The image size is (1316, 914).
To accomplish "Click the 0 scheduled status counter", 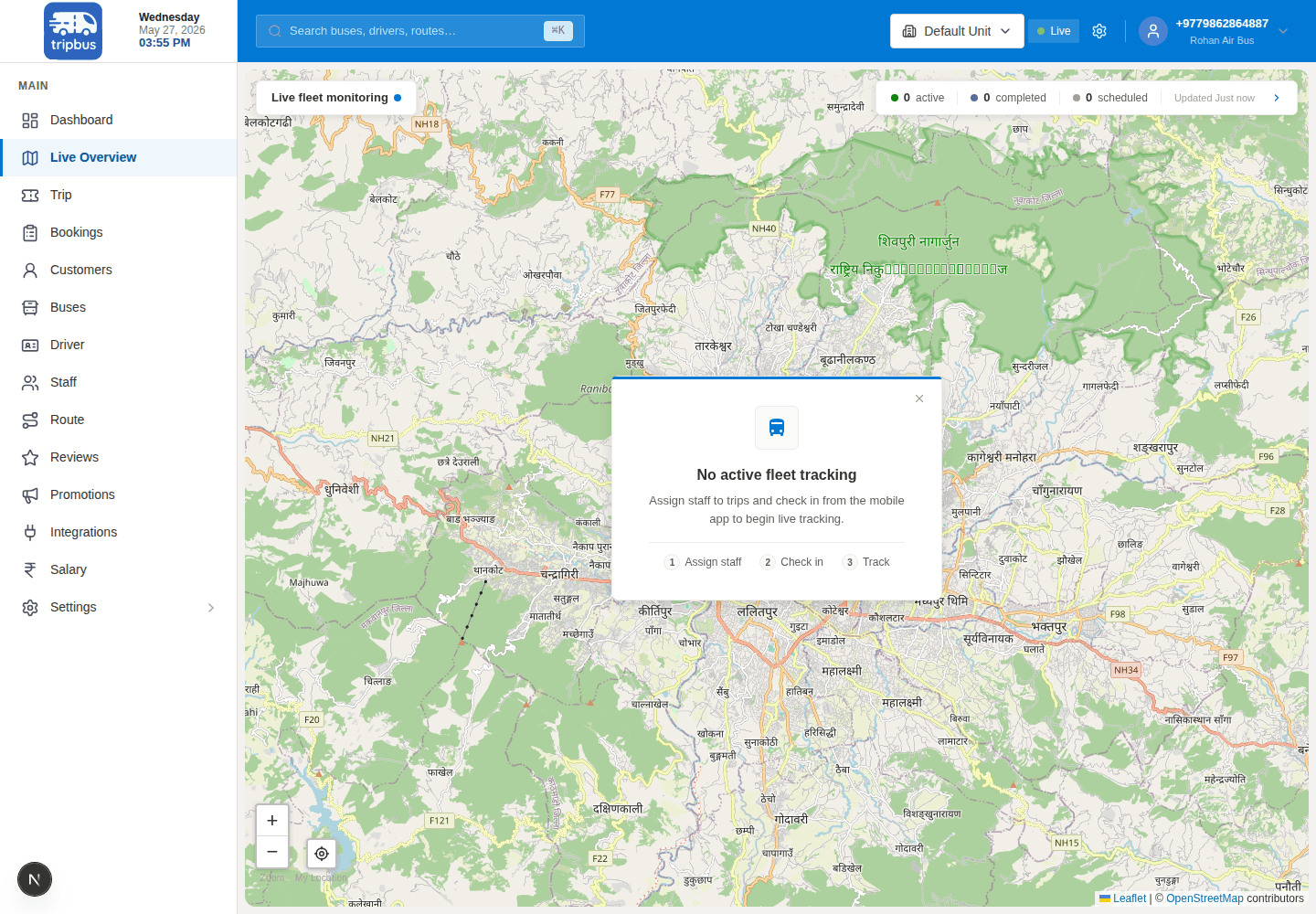I will (1110, 98).
